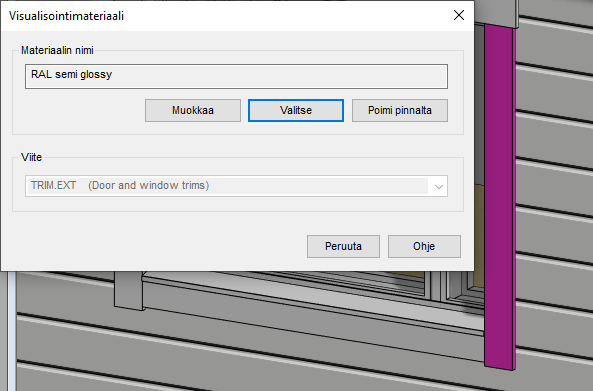Select the magenta trim board in model

tap(499, 197)
